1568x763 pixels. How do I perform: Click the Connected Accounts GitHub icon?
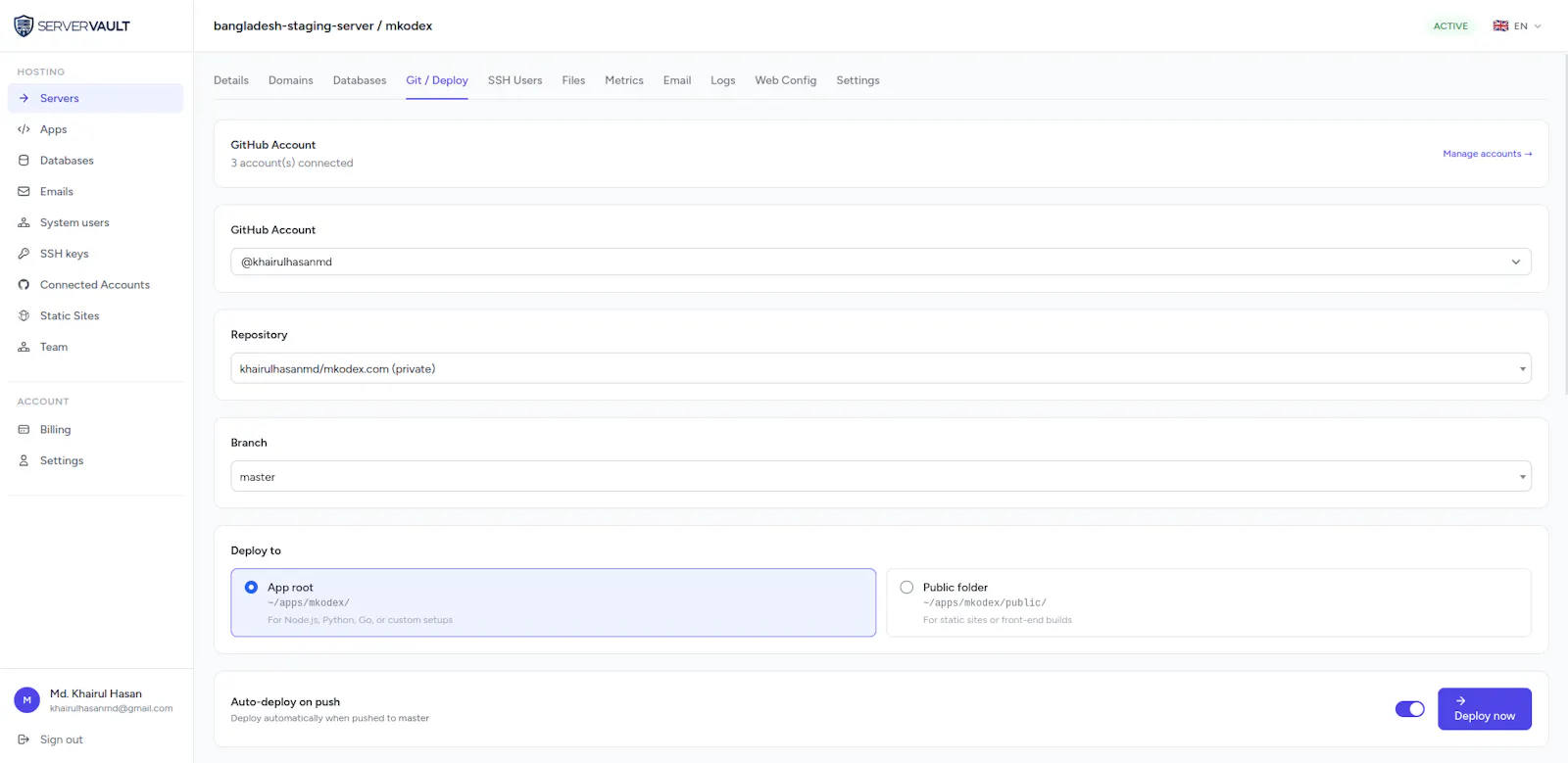pyautogui.click(x=24, y=285)
